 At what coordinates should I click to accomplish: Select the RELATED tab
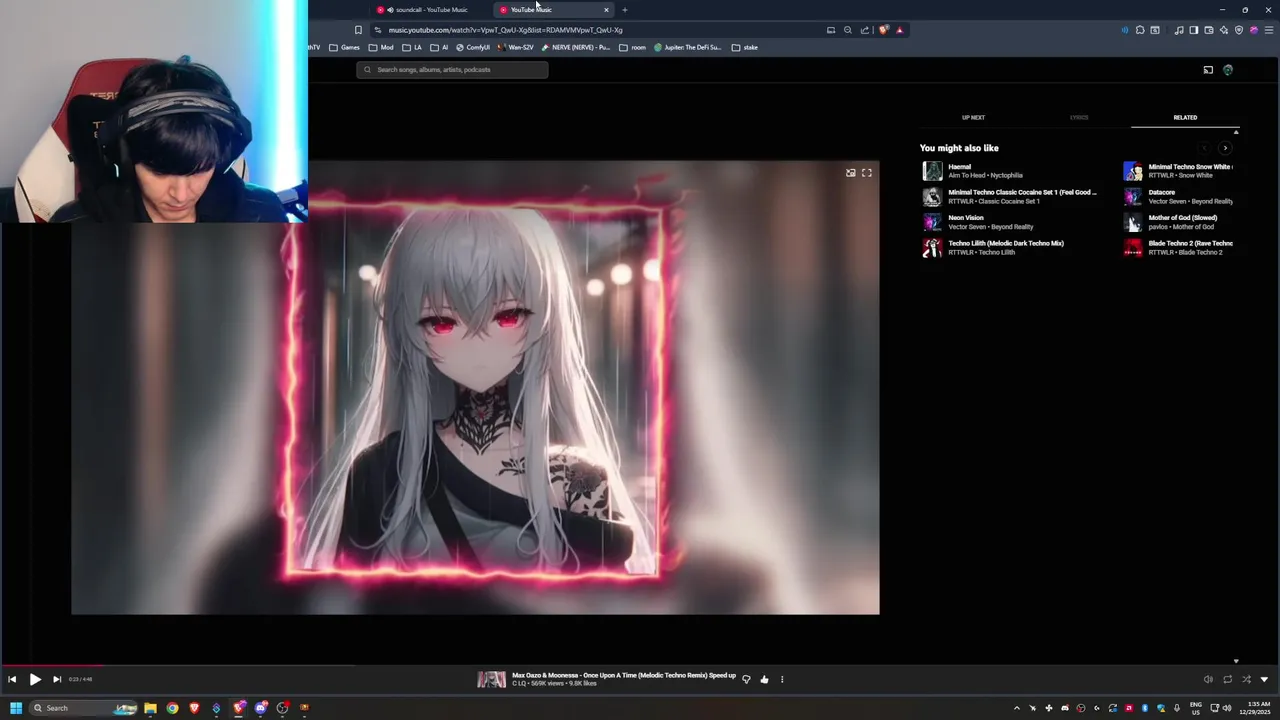1185,117
